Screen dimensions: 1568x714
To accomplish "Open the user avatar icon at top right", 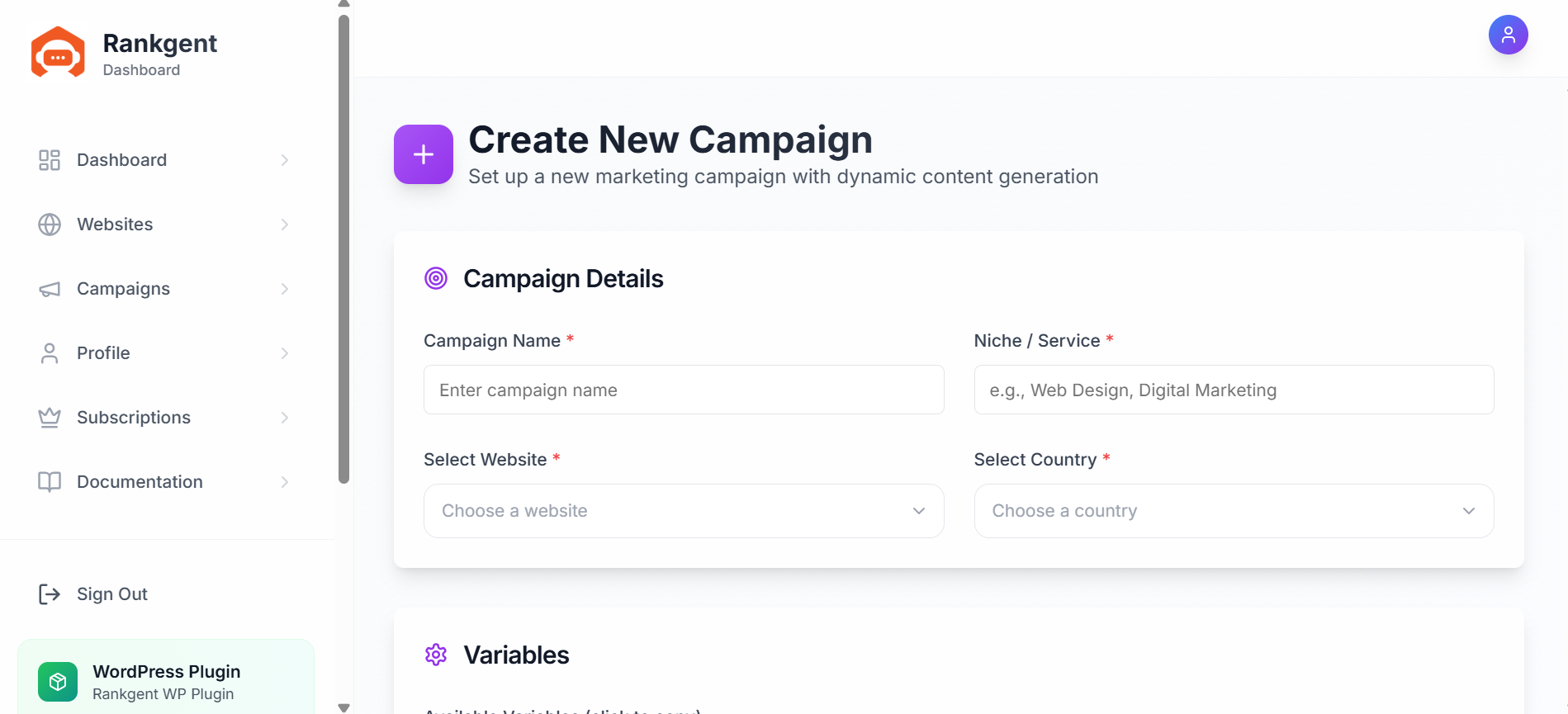I will (1508, 35).
